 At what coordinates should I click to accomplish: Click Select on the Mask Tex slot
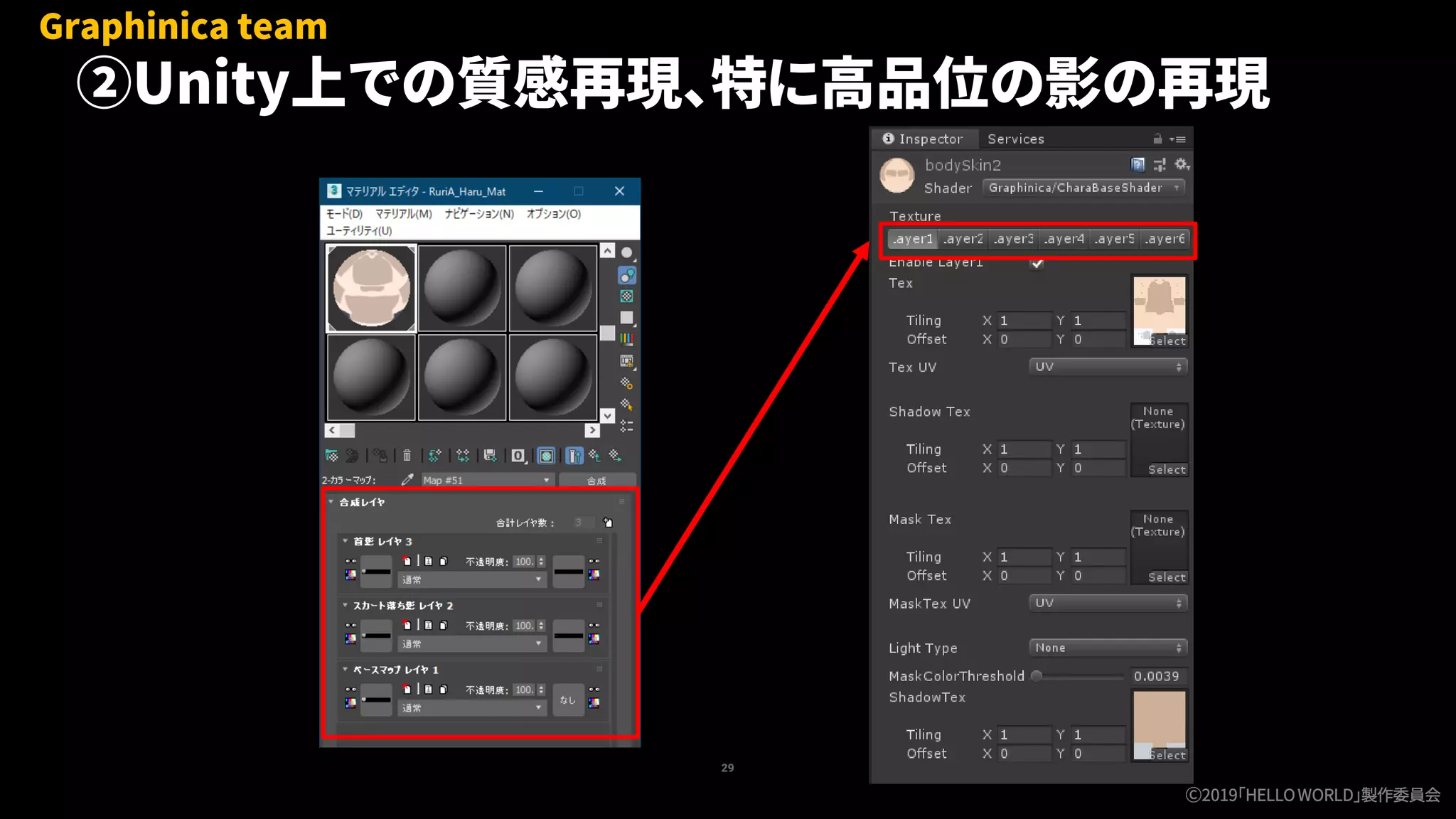coord(1167,577)
